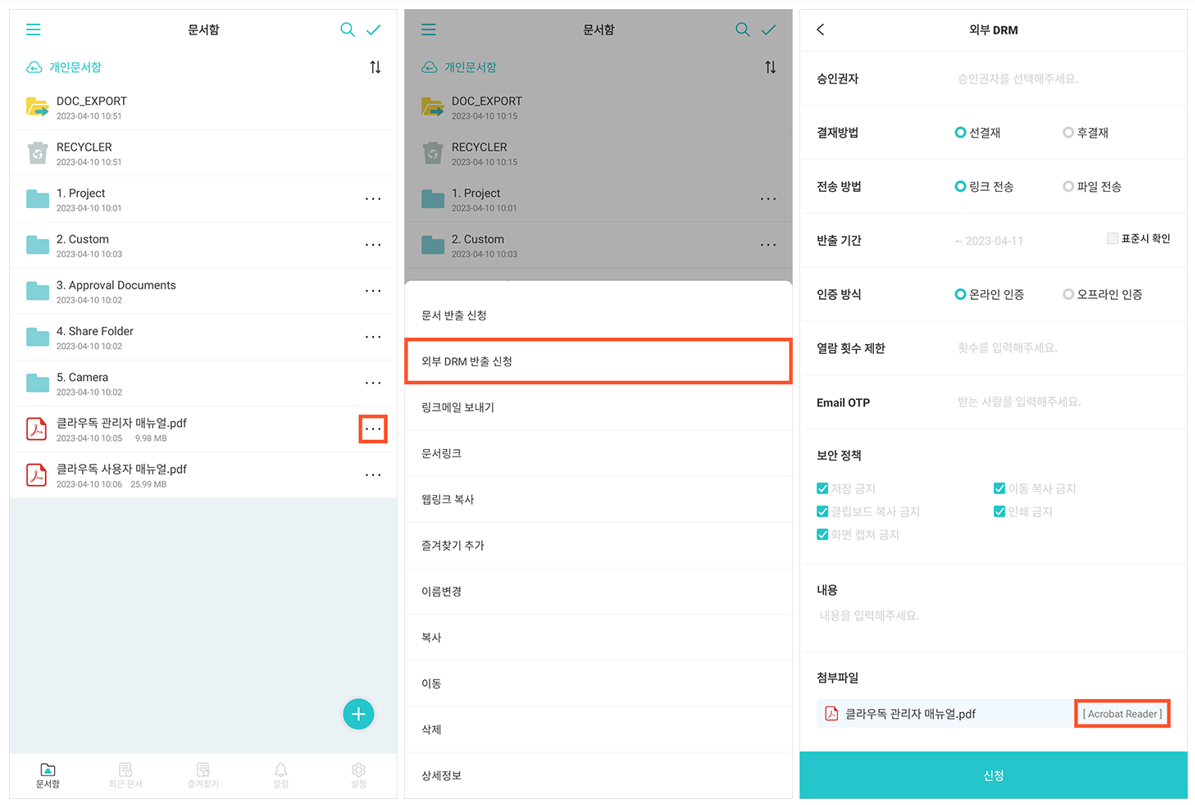Select the 후결재 radio option

(1068, 133)
